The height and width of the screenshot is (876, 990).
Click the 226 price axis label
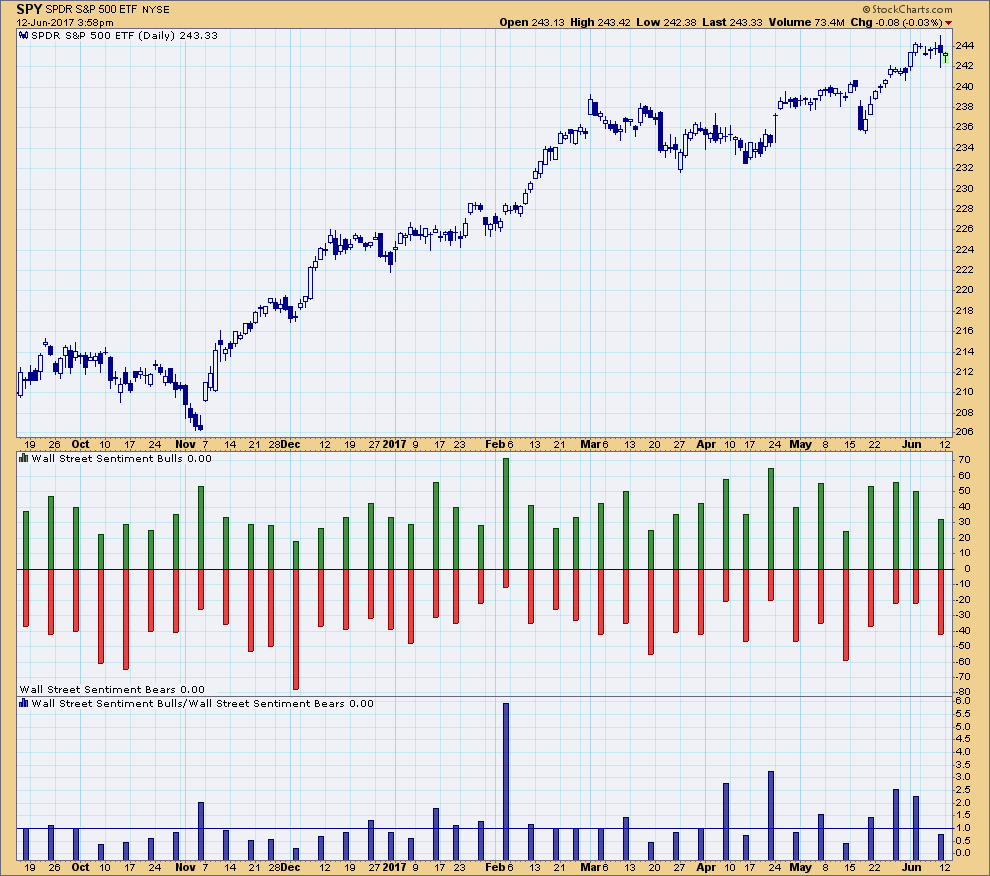tap(964, 229)
